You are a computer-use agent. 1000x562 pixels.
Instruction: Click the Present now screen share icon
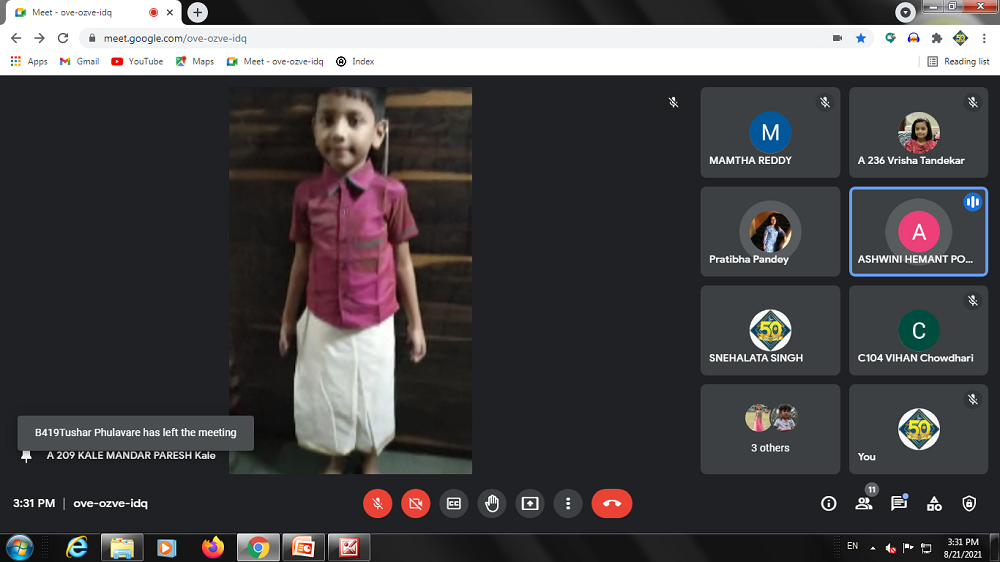click(x=530, y=503)
